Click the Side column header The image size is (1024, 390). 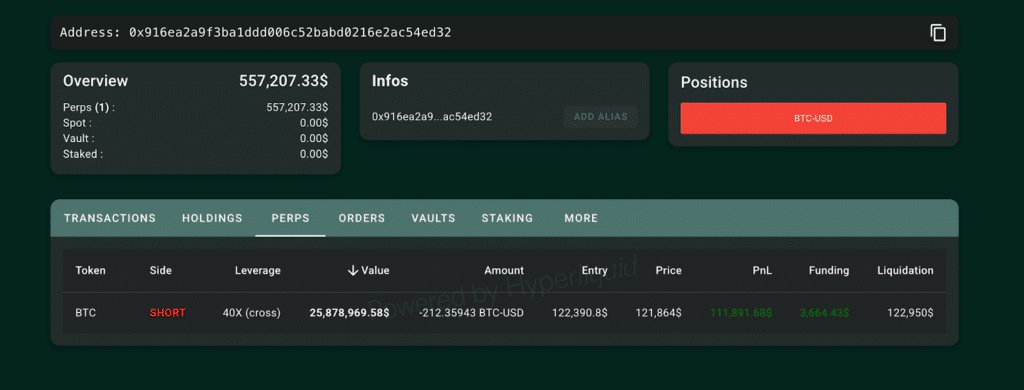[161, 270]
